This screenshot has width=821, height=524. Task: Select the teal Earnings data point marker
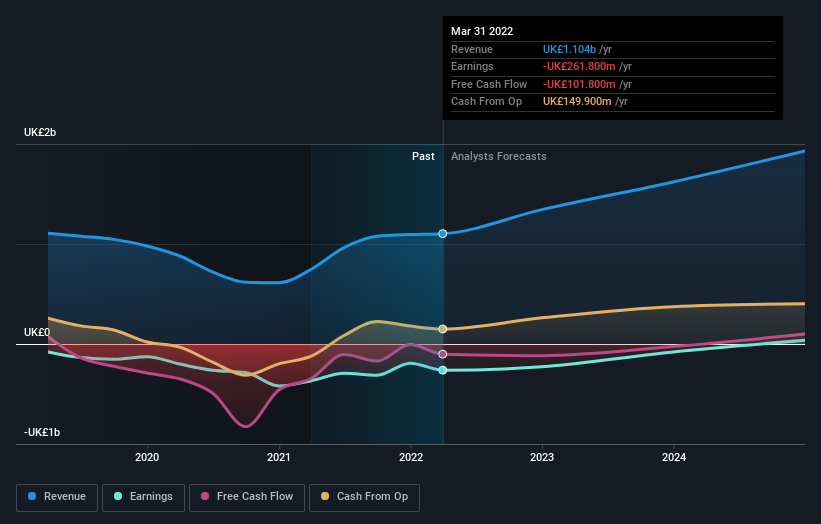pyautogui.click(x=443, y=370)
